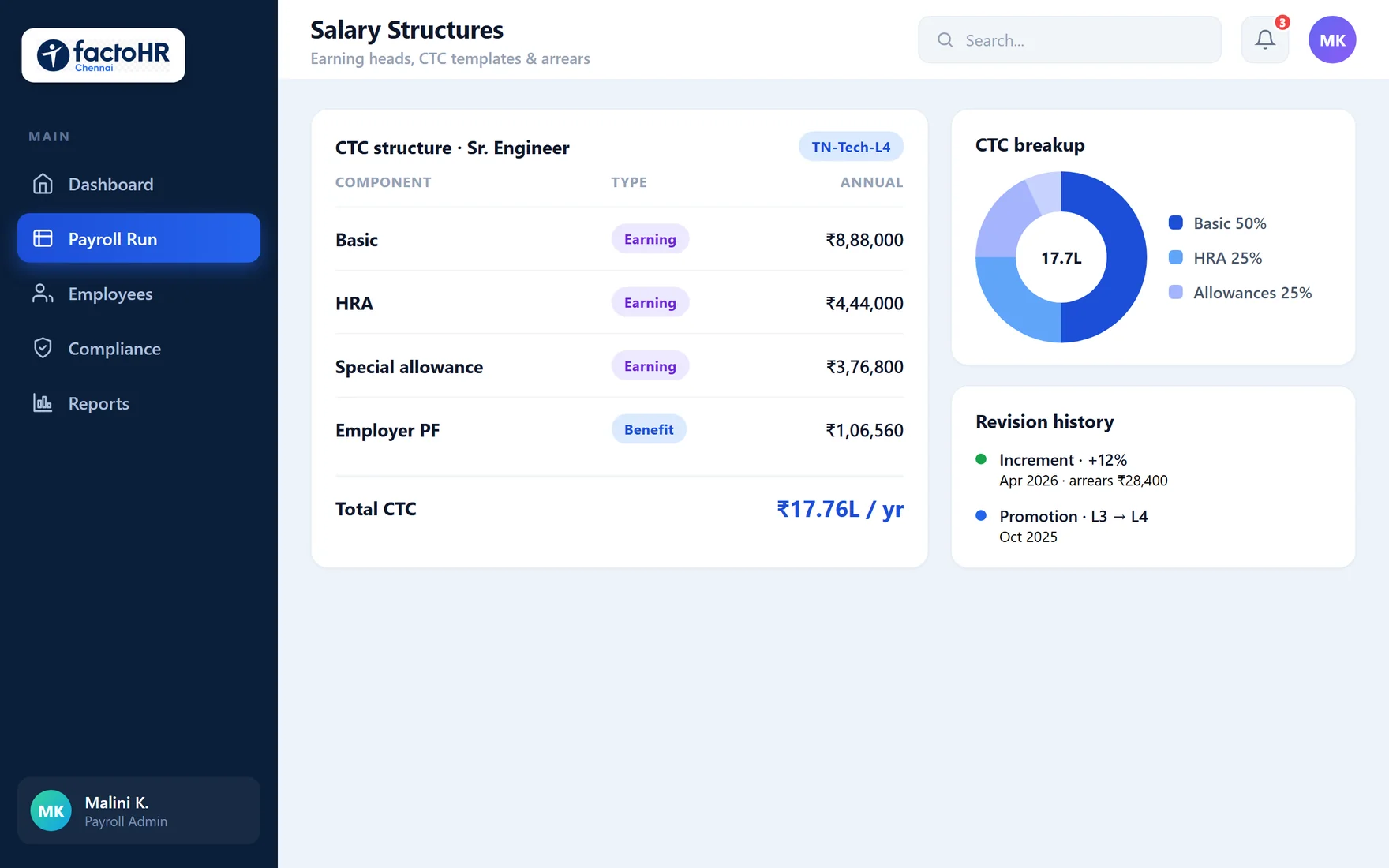Open the purple MK profile avatar

pyautogui.click(x=1332, y=39)
